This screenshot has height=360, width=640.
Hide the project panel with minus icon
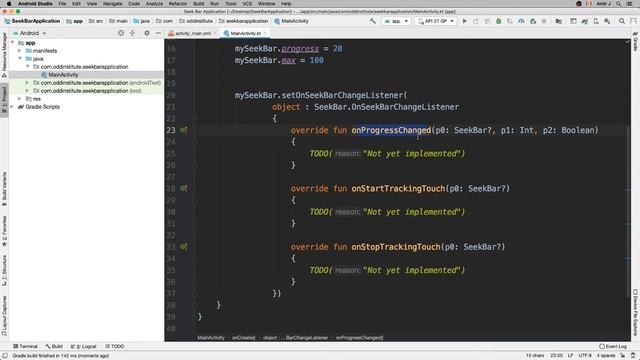[x=158, y=33]
